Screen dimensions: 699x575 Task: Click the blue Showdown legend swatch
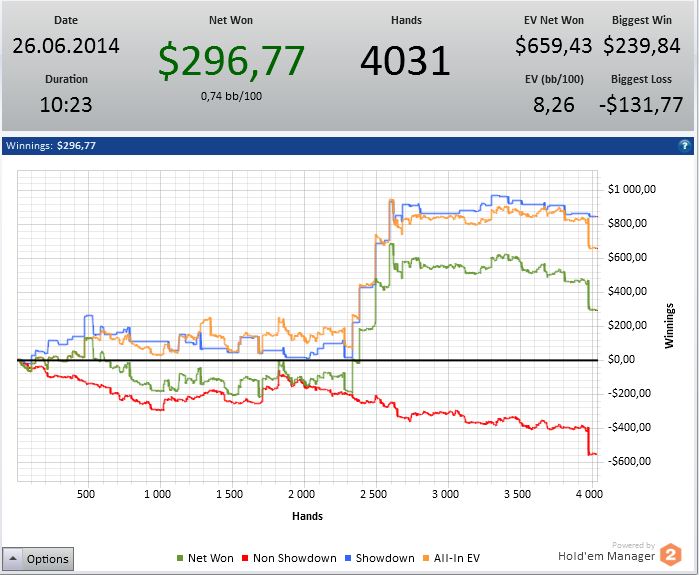point(348,558)
